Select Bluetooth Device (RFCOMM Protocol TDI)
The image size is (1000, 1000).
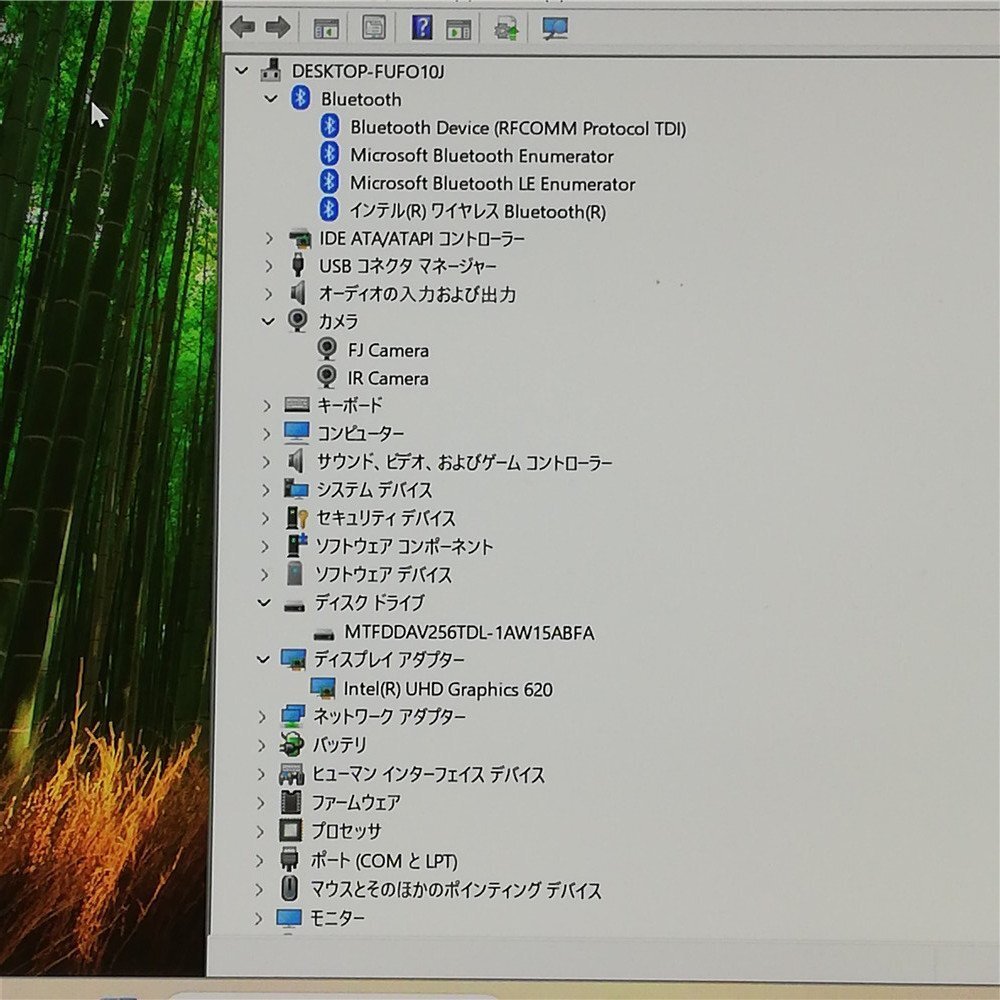[518, 128]
